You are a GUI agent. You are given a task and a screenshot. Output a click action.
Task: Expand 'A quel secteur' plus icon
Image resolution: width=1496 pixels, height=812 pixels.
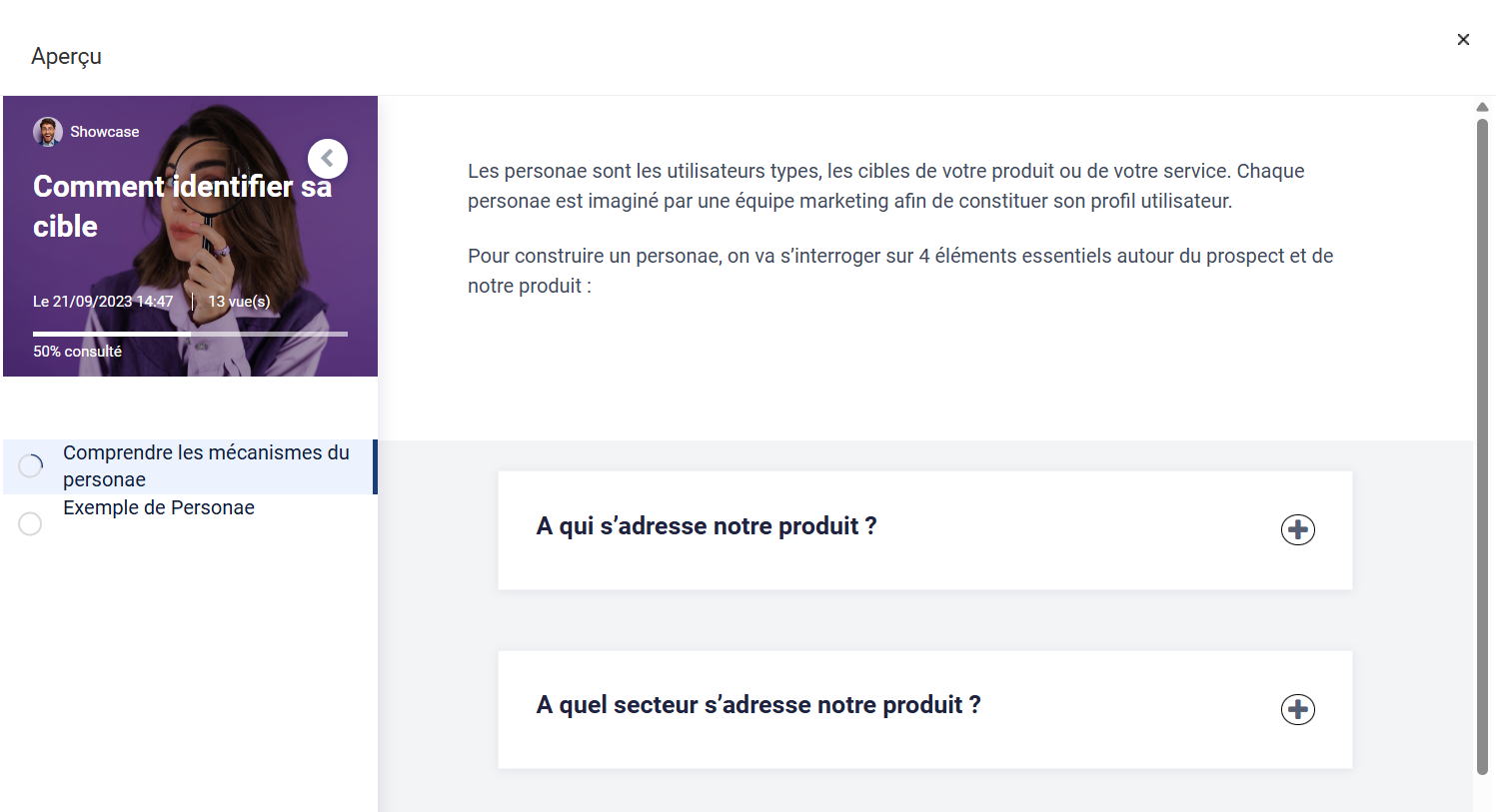click(x=1297, y=709)
